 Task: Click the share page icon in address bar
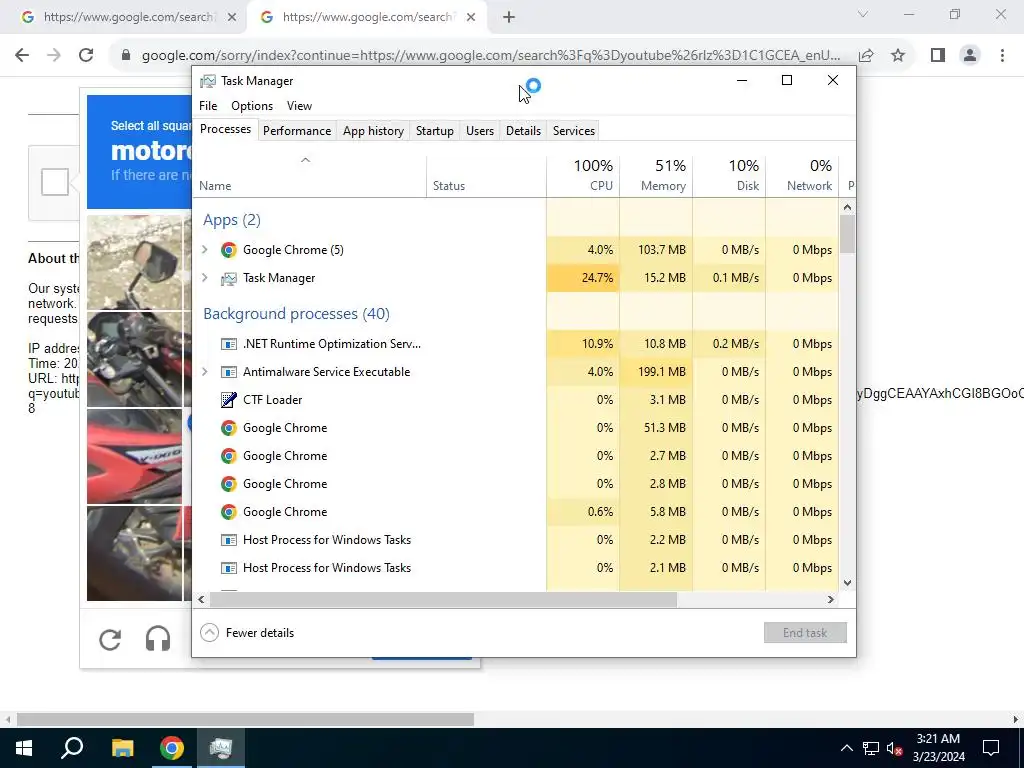867,55
